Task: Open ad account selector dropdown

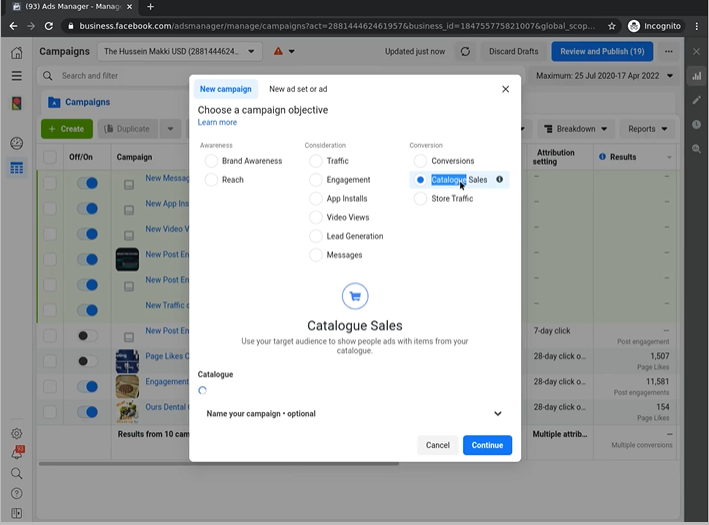Action: click(180, 52)
